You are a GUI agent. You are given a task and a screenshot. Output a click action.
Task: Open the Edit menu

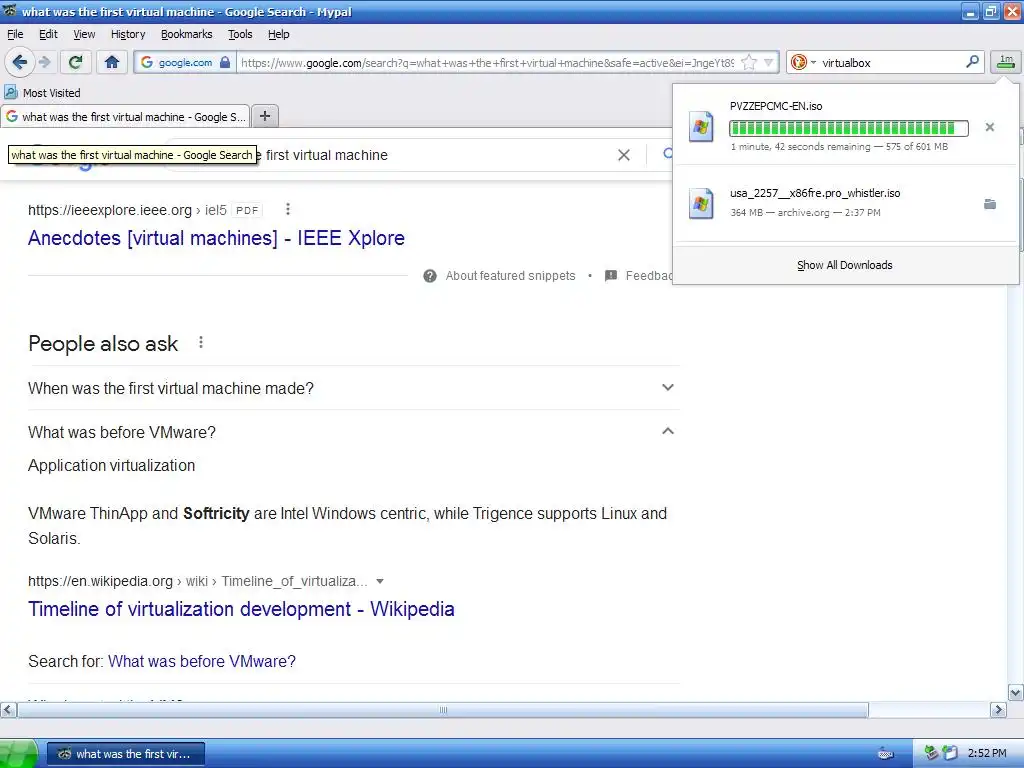coord(48,34)
